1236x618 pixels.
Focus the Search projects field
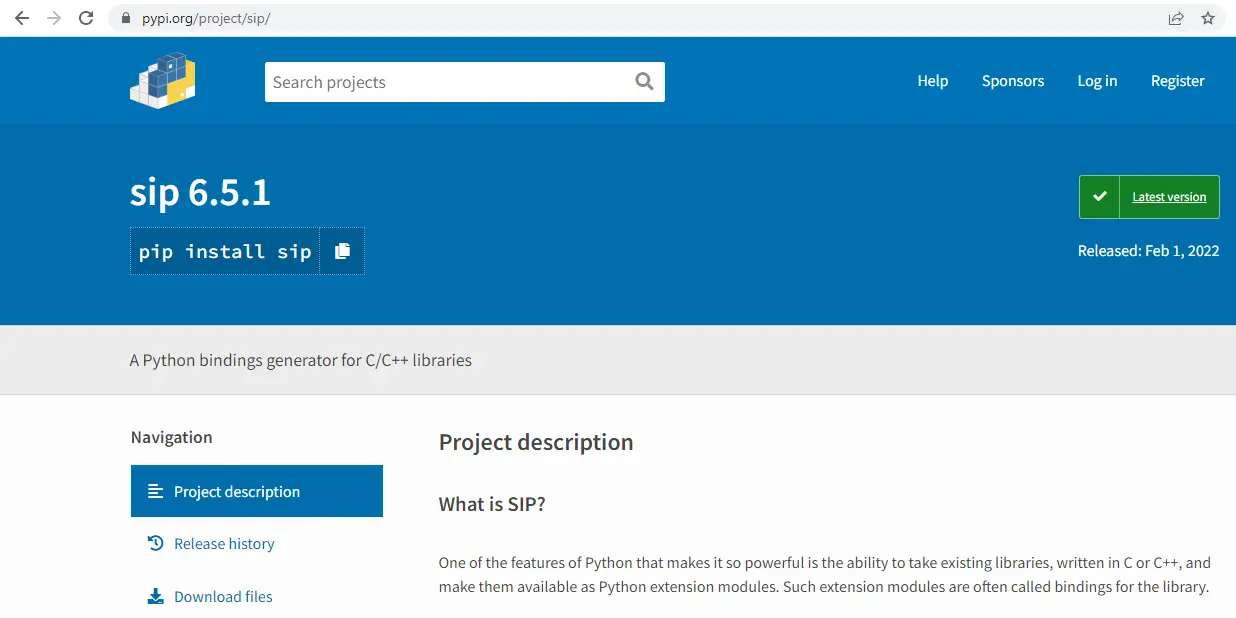point(465,82)
